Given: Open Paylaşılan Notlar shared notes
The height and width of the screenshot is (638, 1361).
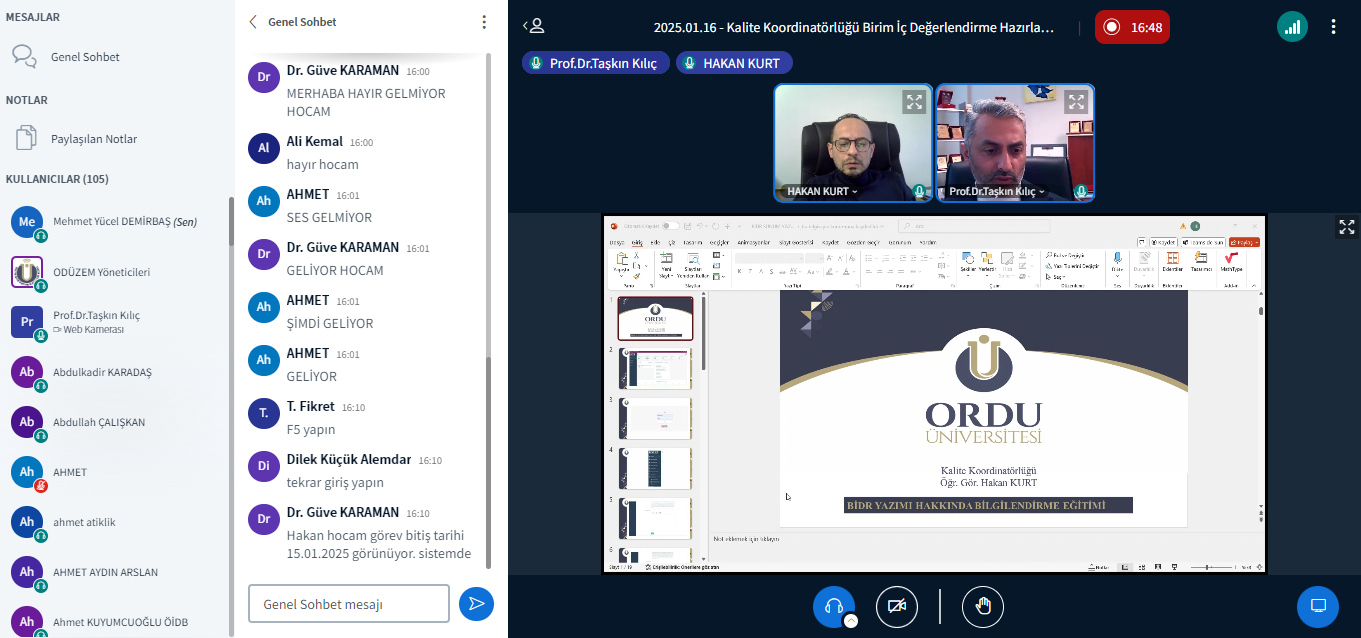Looking at the screenshot, I should [x=116, y=139].
